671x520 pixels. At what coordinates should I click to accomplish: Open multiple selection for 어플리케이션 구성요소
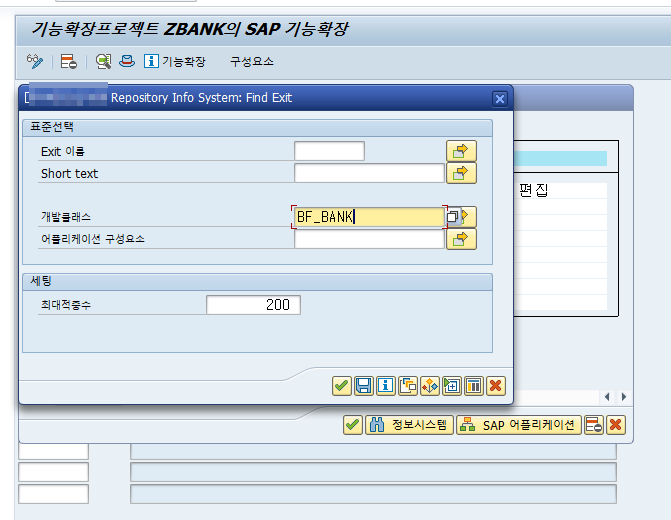click(x=461, y=239)
